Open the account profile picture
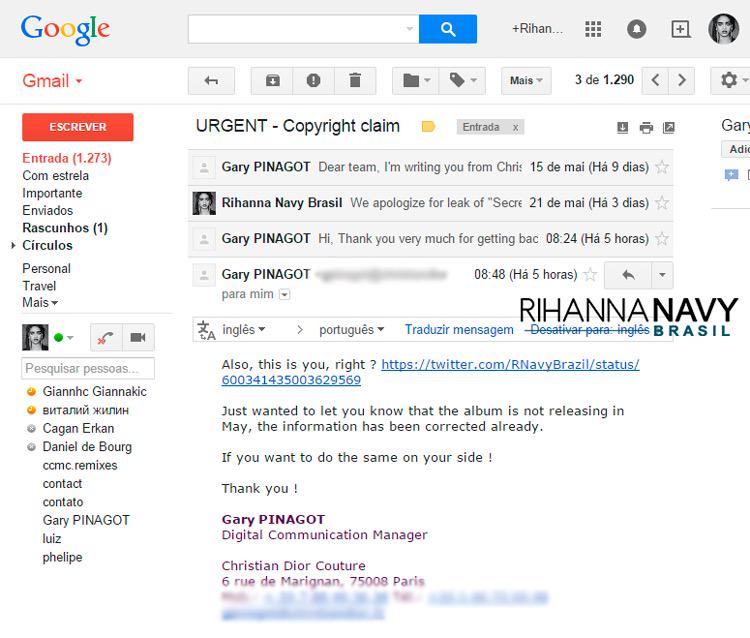Viewport: 750px width, 638px height. point(723,29)
